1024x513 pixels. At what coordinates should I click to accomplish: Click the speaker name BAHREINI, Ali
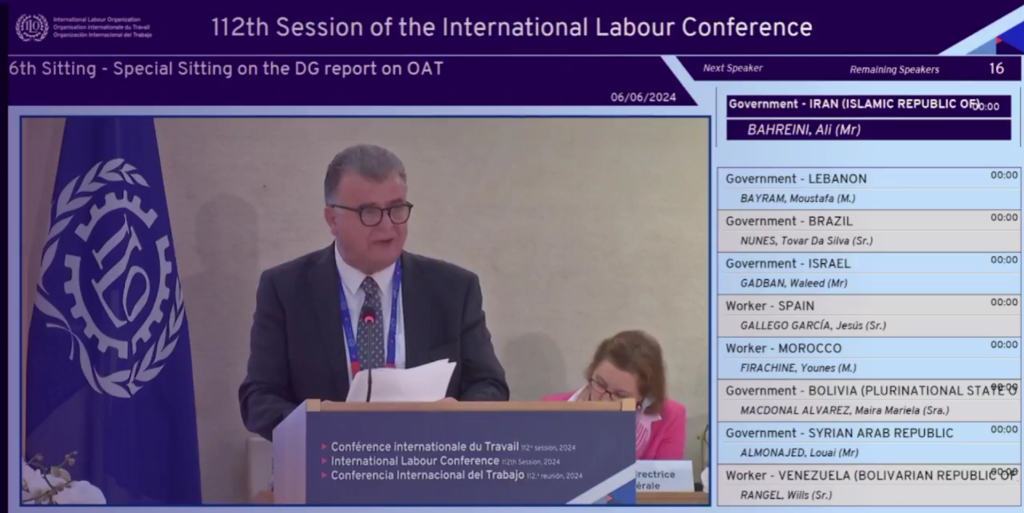pyautogui.click(x=804, y=129)
